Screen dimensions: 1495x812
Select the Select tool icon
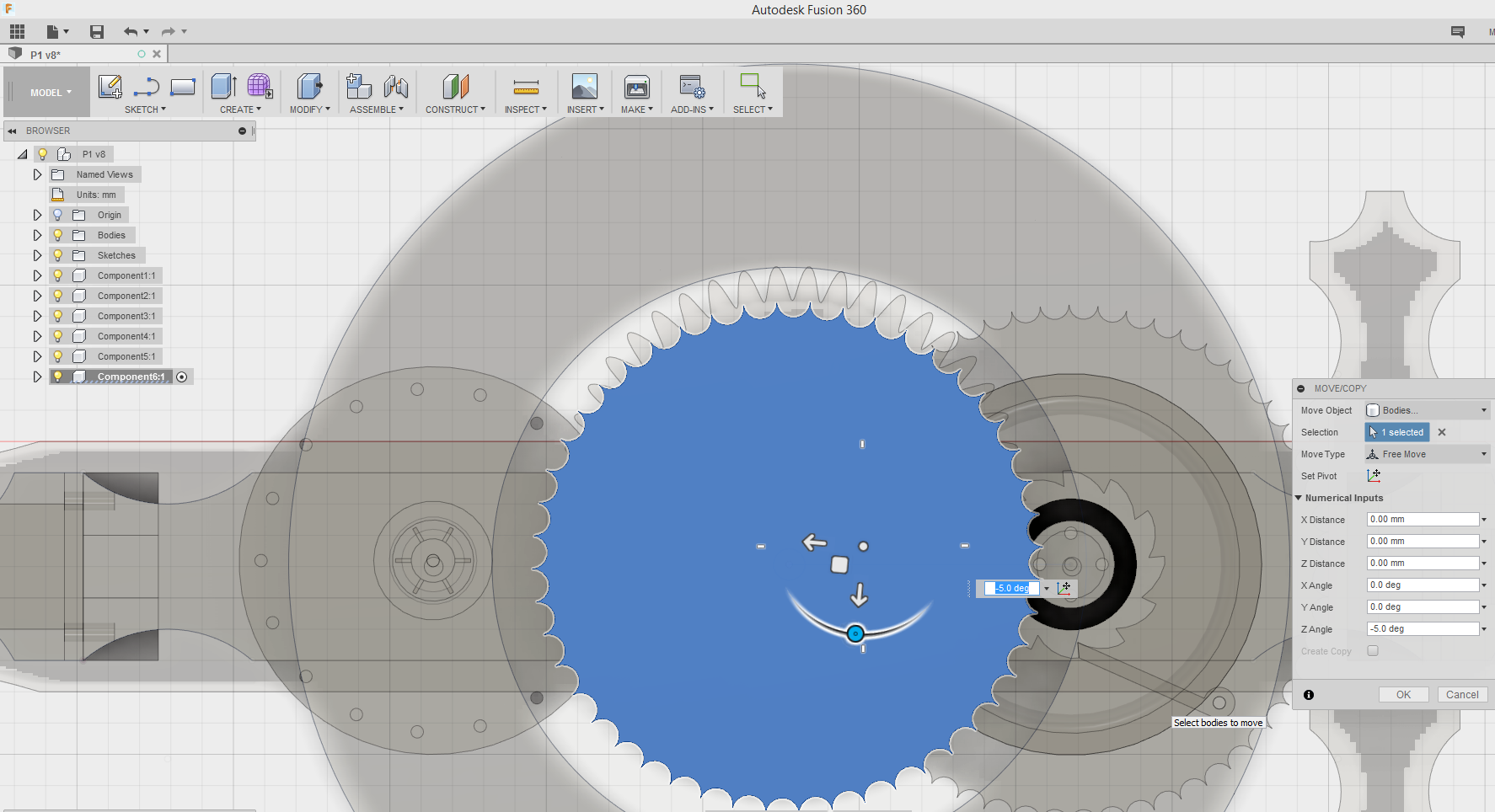tap(753, 85)
